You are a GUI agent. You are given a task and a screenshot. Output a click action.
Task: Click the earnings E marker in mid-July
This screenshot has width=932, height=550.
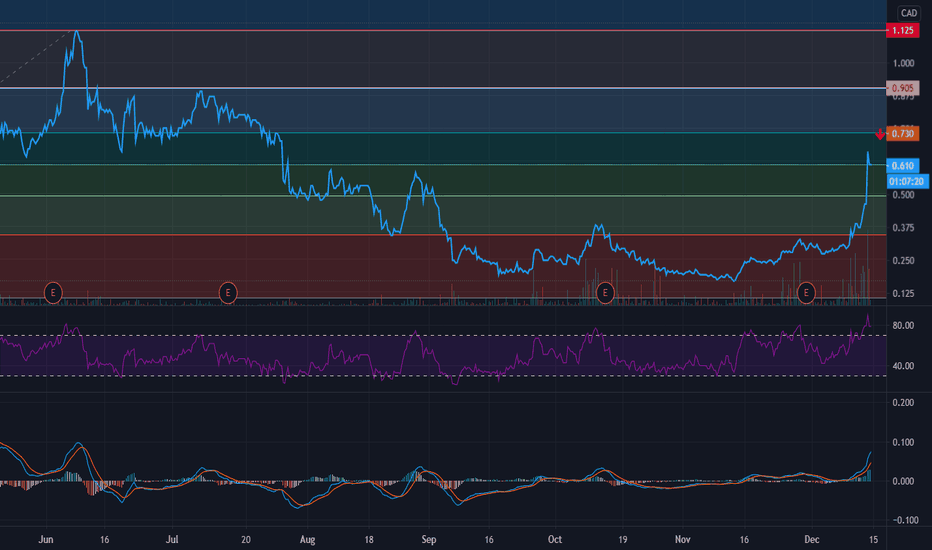pyautogui.click(x=228, y=293)
